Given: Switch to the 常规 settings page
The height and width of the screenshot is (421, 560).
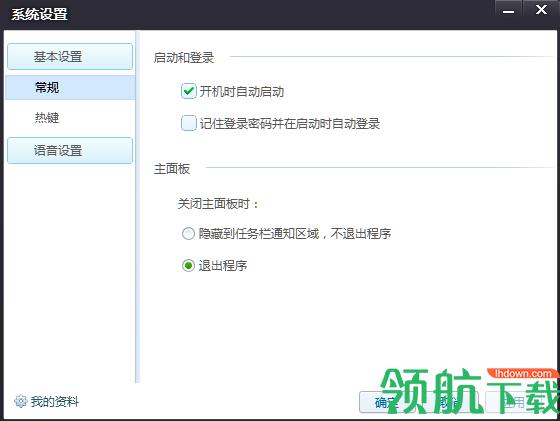Looking at the screenshot, I should click(70, 87).
